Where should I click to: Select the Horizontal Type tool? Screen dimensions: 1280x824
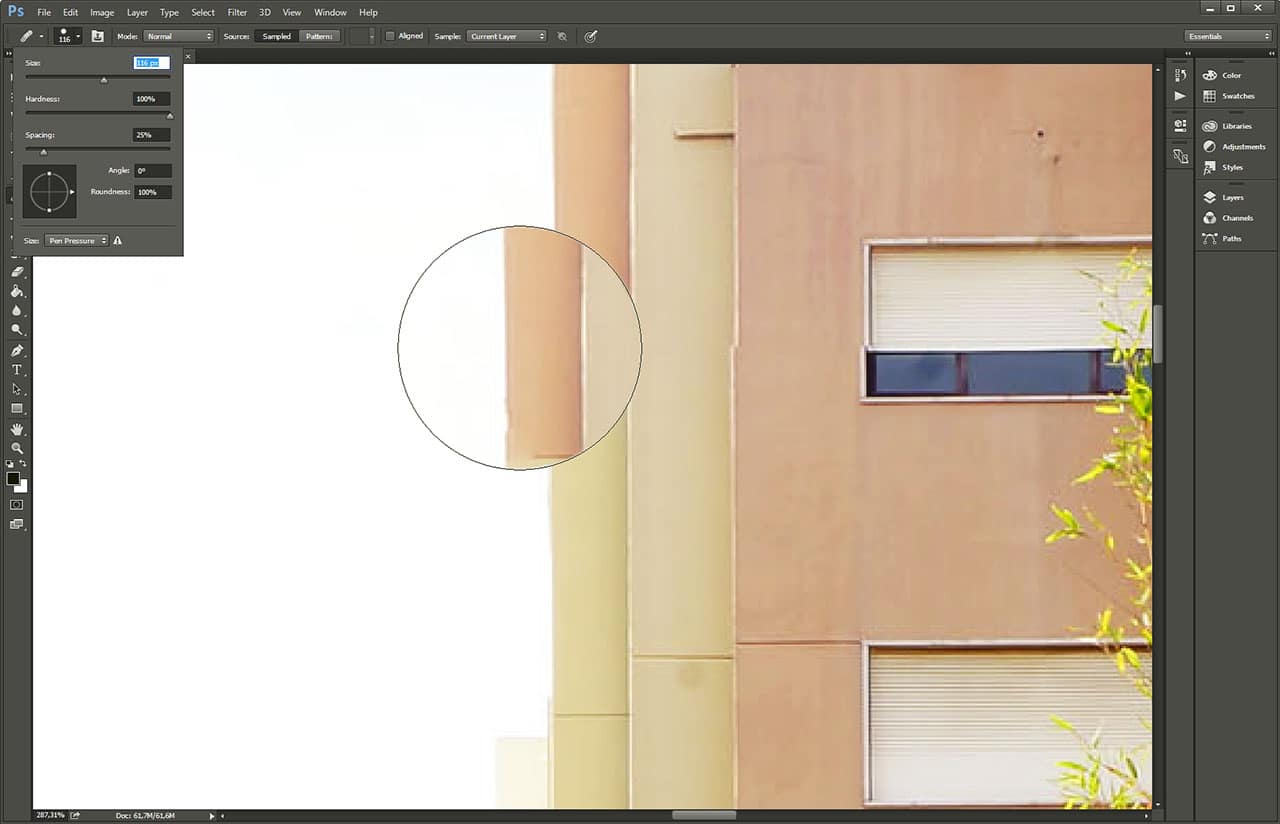point(16,370)
